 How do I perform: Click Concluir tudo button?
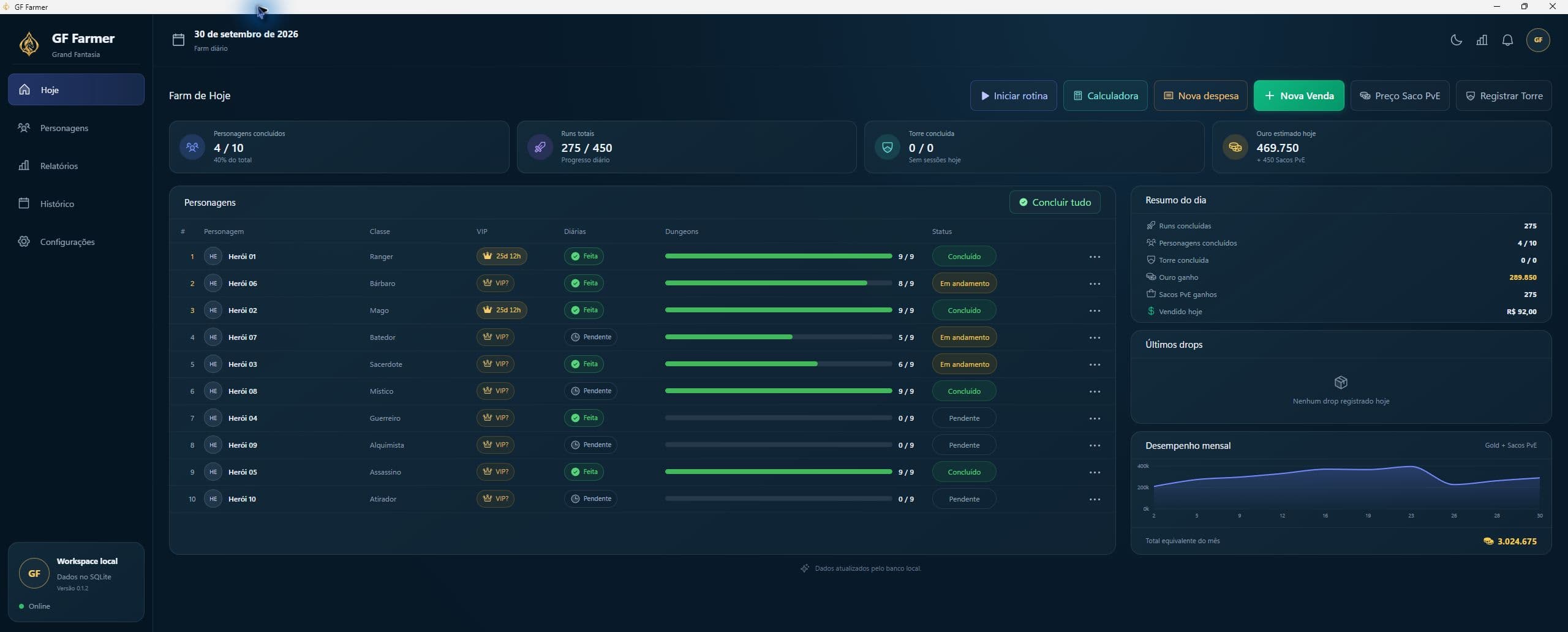click(1055, 202)
